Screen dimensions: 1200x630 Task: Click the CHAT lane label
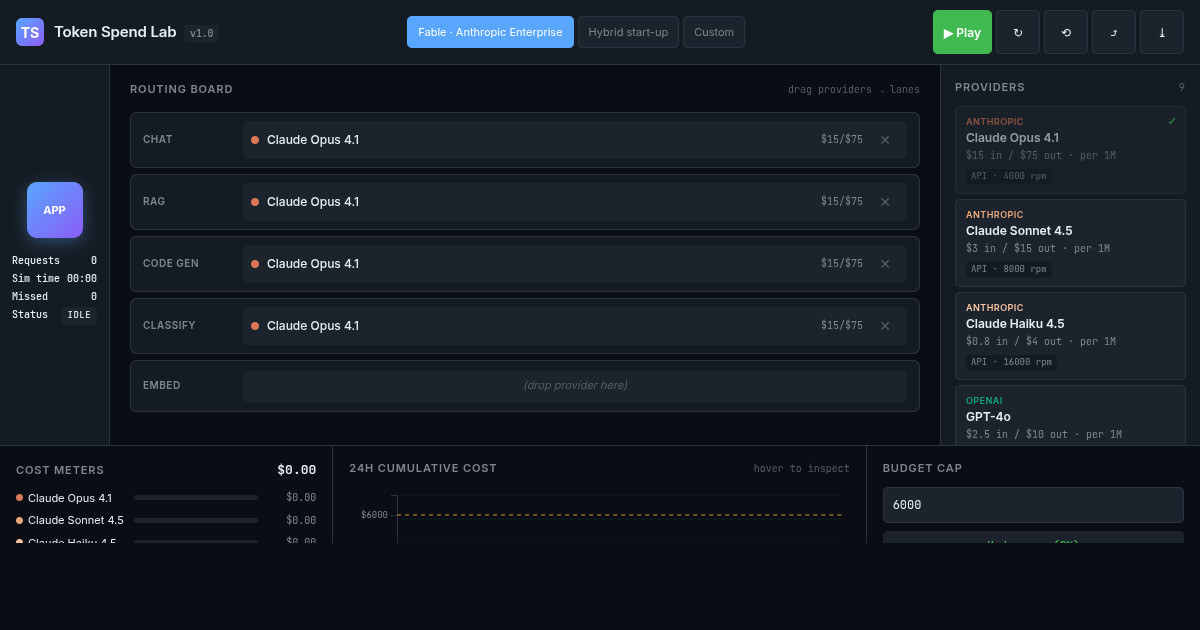158,140
